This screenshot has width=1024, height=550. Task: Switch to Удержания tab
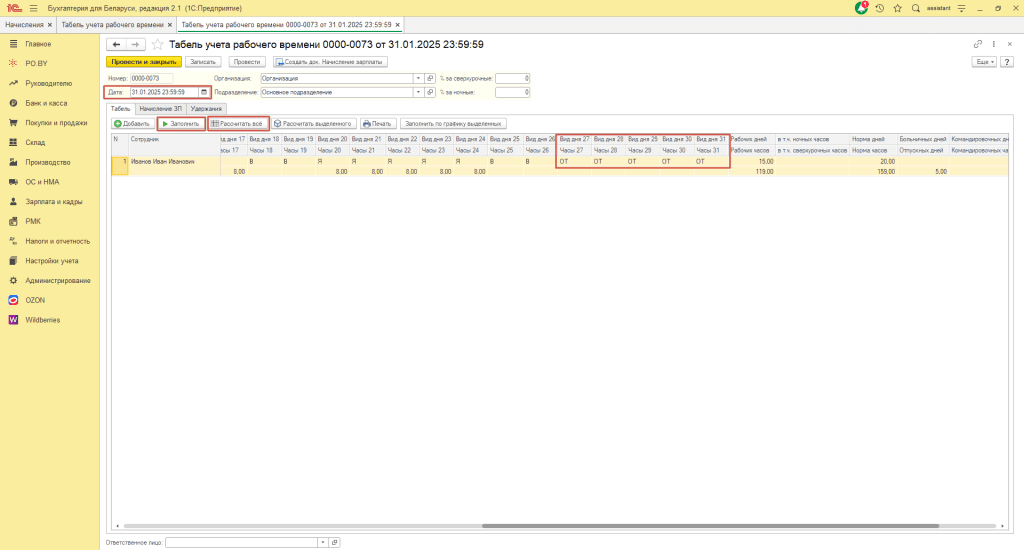pos(206,109)
